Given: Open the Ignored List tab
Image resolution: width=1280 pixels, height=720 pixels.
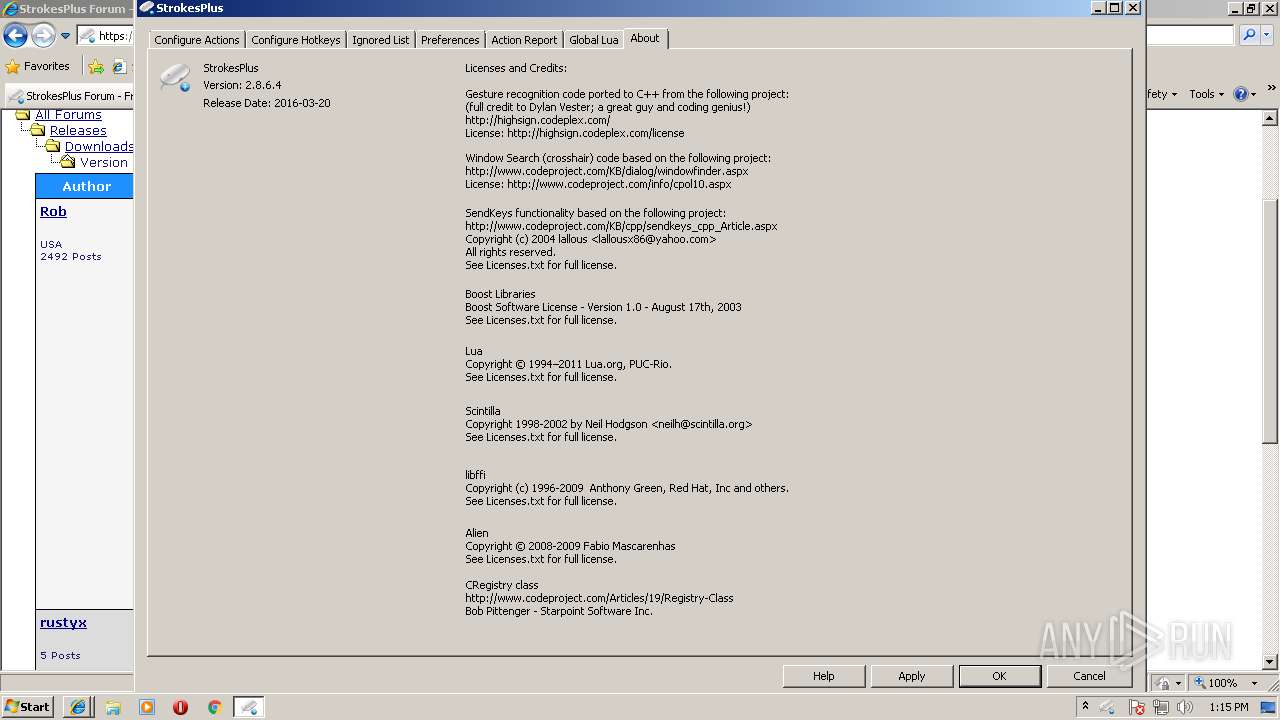Looking at the screenshot, I should click(380, 40).
